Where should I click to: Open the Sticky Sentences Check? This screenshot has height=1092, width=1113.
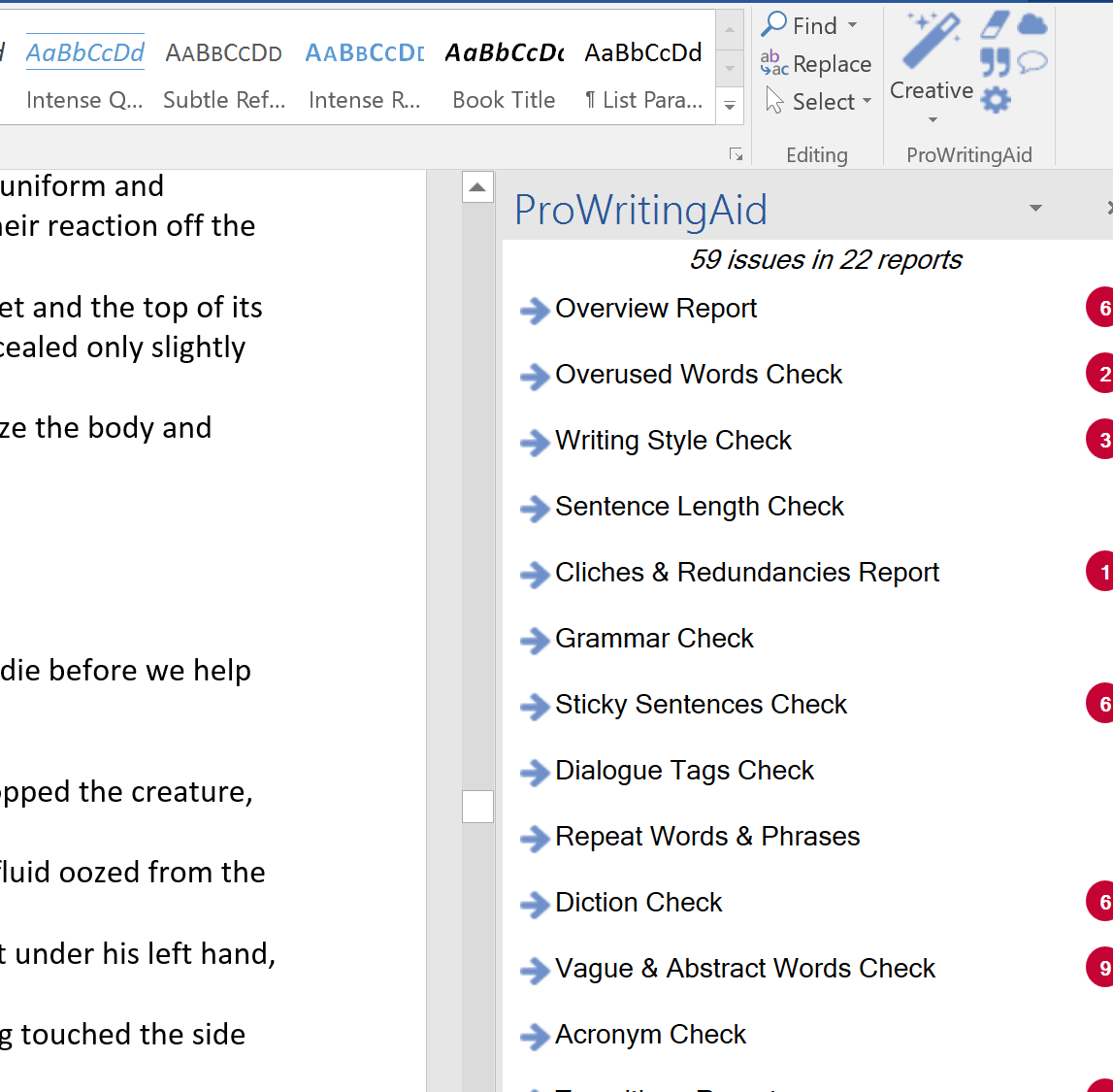(701, 705)
